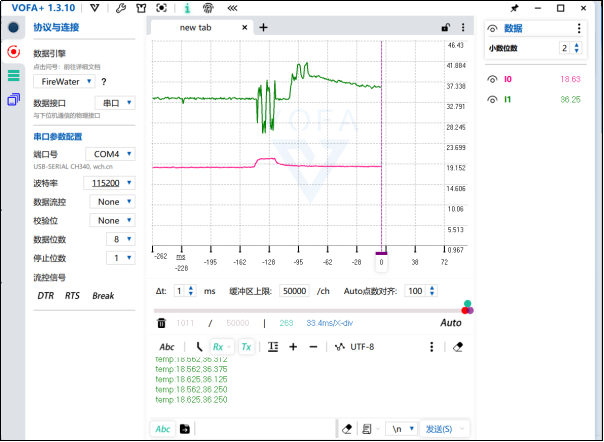Viewport: 604px width, 442px height.
Task: Toggle visibility of channel I0
Action: tap(492, 78)
